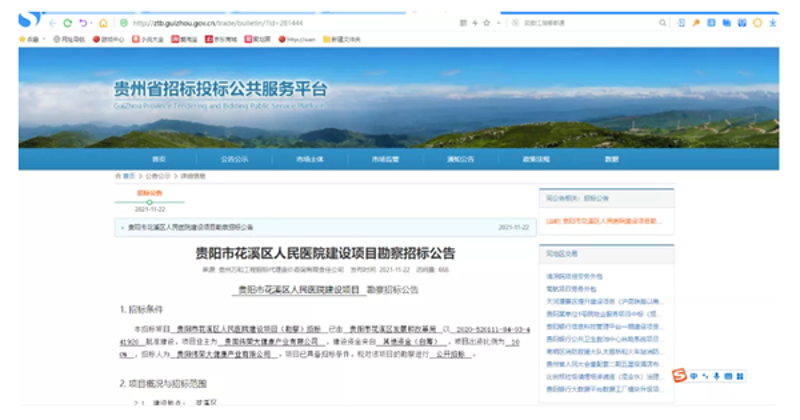Open the 贵阳银行公共卫生 sidebar link
800x420 pixels.
[x=605, y=339]
